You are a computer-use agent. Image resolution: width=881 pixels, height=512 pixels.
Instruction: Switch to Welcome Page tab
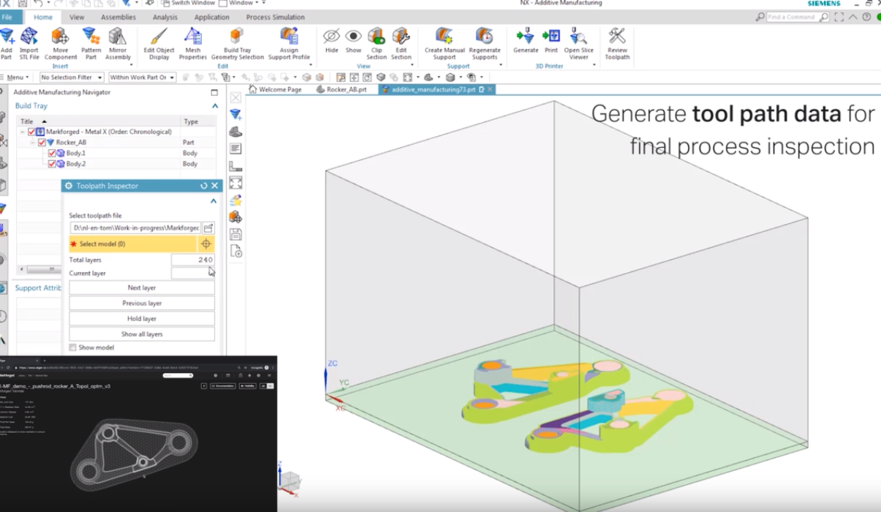[275, 89]
